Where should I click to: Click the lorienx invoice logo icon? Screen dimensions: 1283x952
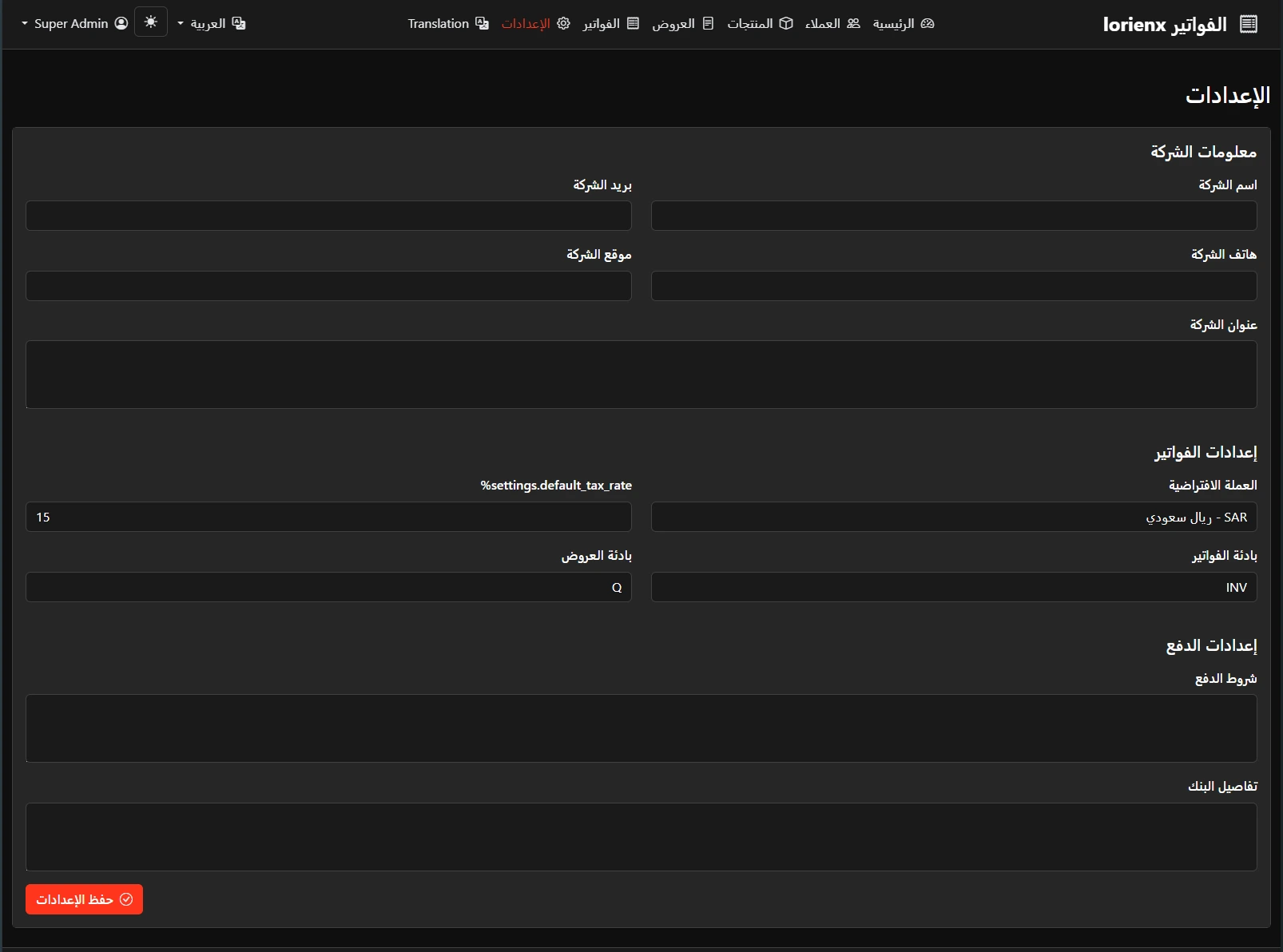pos(1248,25)
